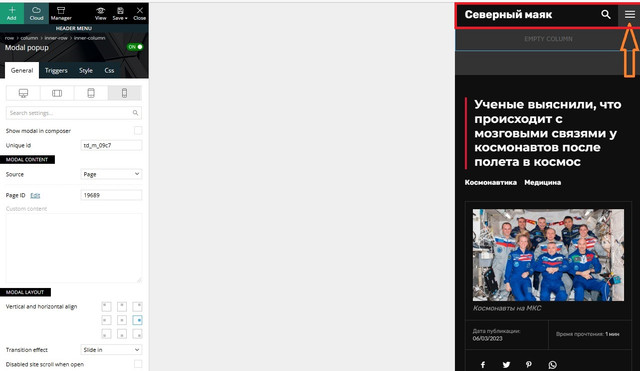Click the Edit link beside Page ID
Viewport: 640px width, 371px height.
point(35,195)
